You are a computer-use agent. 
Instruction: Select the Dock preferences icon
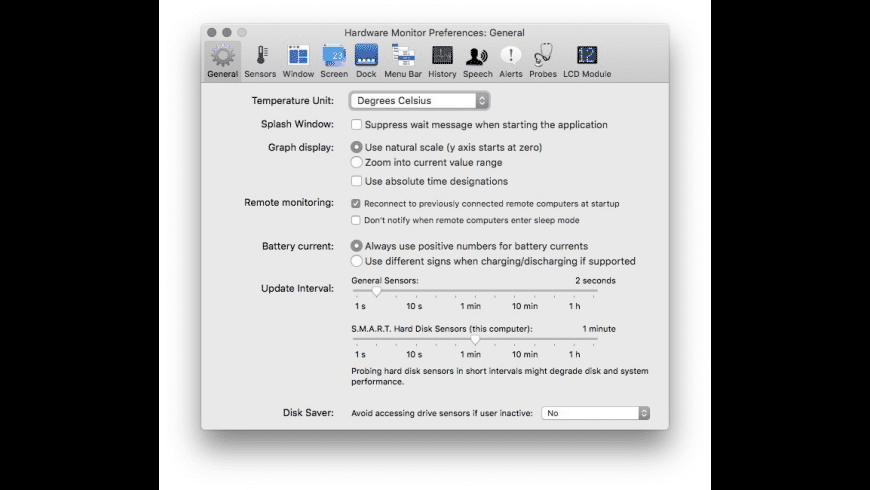coord(366,55)
